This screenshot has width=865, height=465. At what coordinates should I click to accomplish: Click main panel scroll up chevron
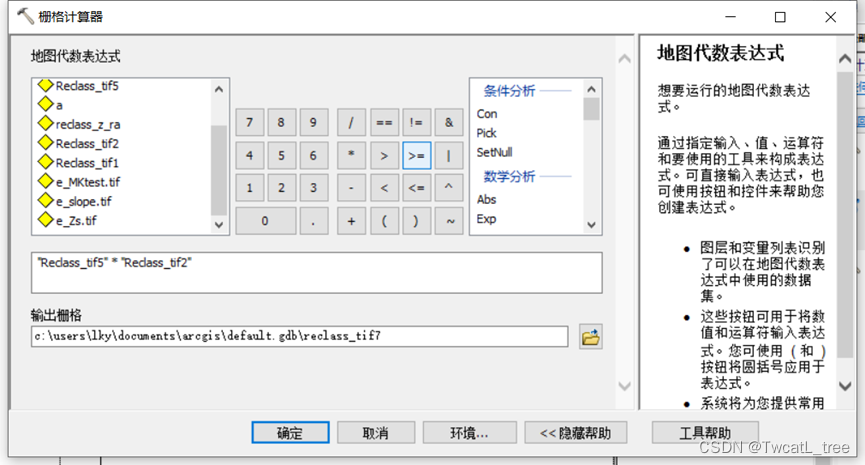[x=624, y=58]
